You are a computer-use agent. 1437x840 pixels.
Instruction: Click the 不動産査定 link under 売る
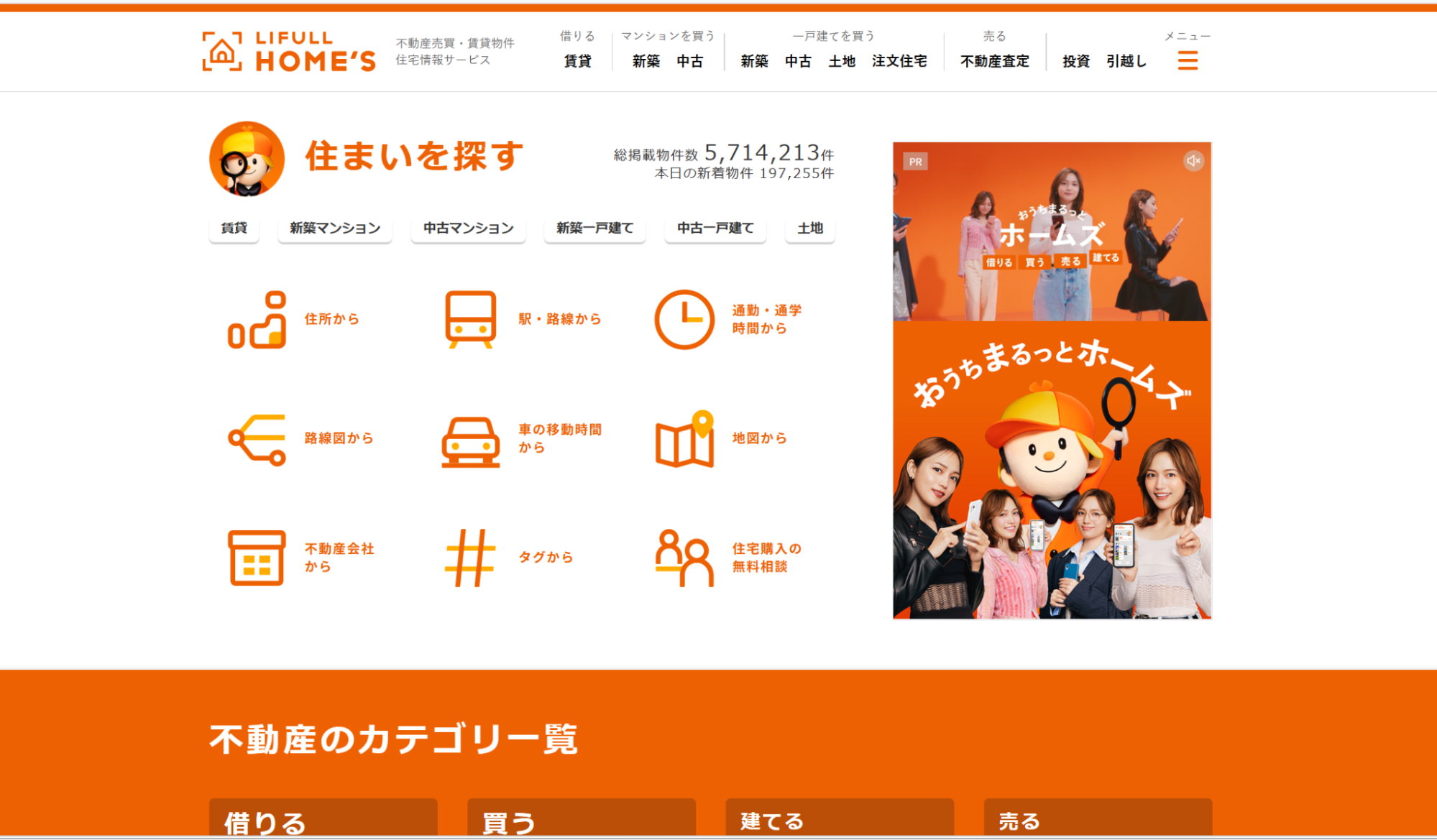[x=993, y=62]
